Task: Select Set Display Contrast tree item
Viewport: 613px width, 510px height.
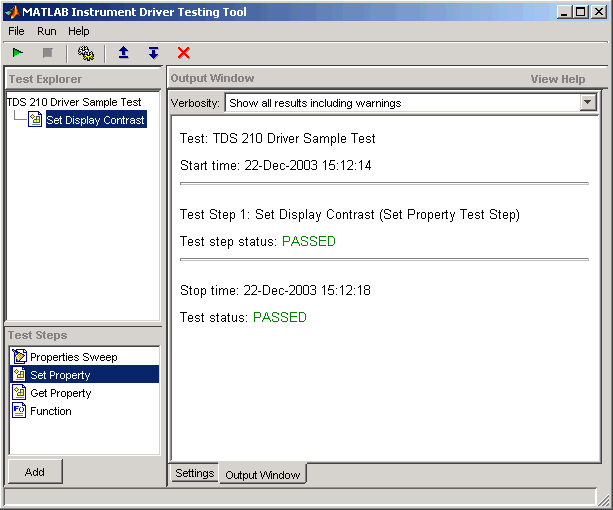Action: click(96, 119)
